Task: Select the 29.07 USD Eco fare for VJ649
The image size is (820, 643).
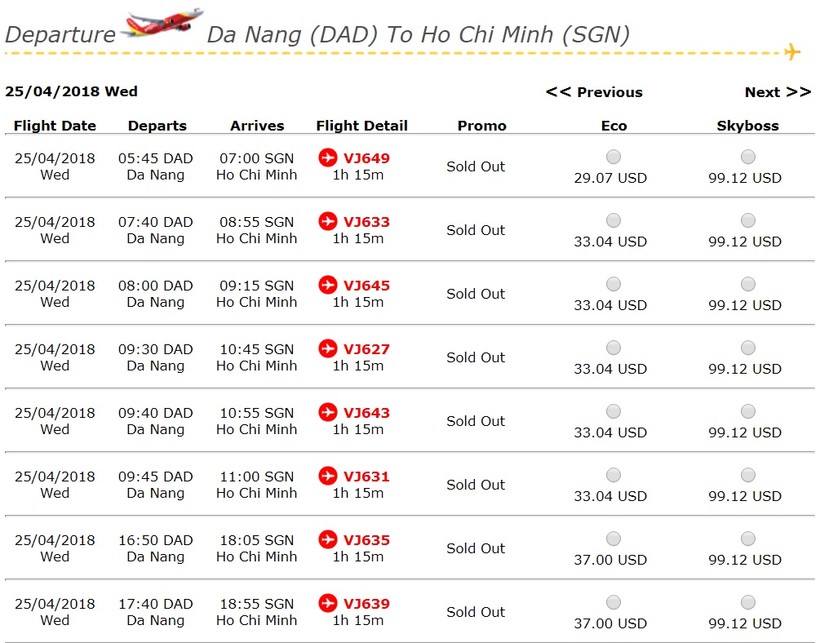Action: (x=613, y=157)
